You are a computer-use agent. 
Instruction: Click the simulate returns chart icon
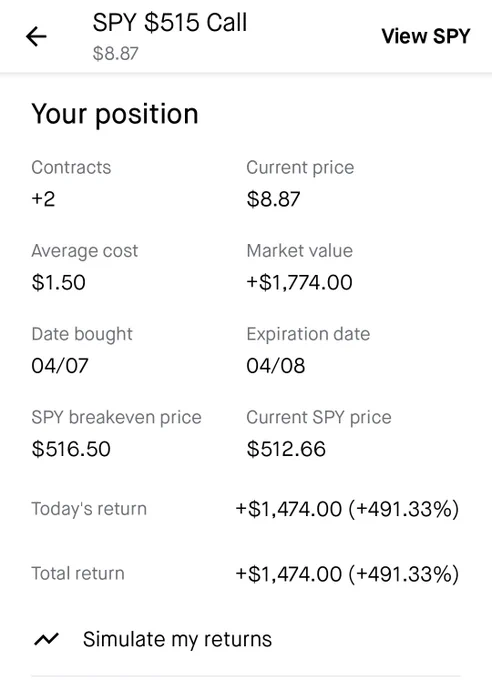pos(46,639)
